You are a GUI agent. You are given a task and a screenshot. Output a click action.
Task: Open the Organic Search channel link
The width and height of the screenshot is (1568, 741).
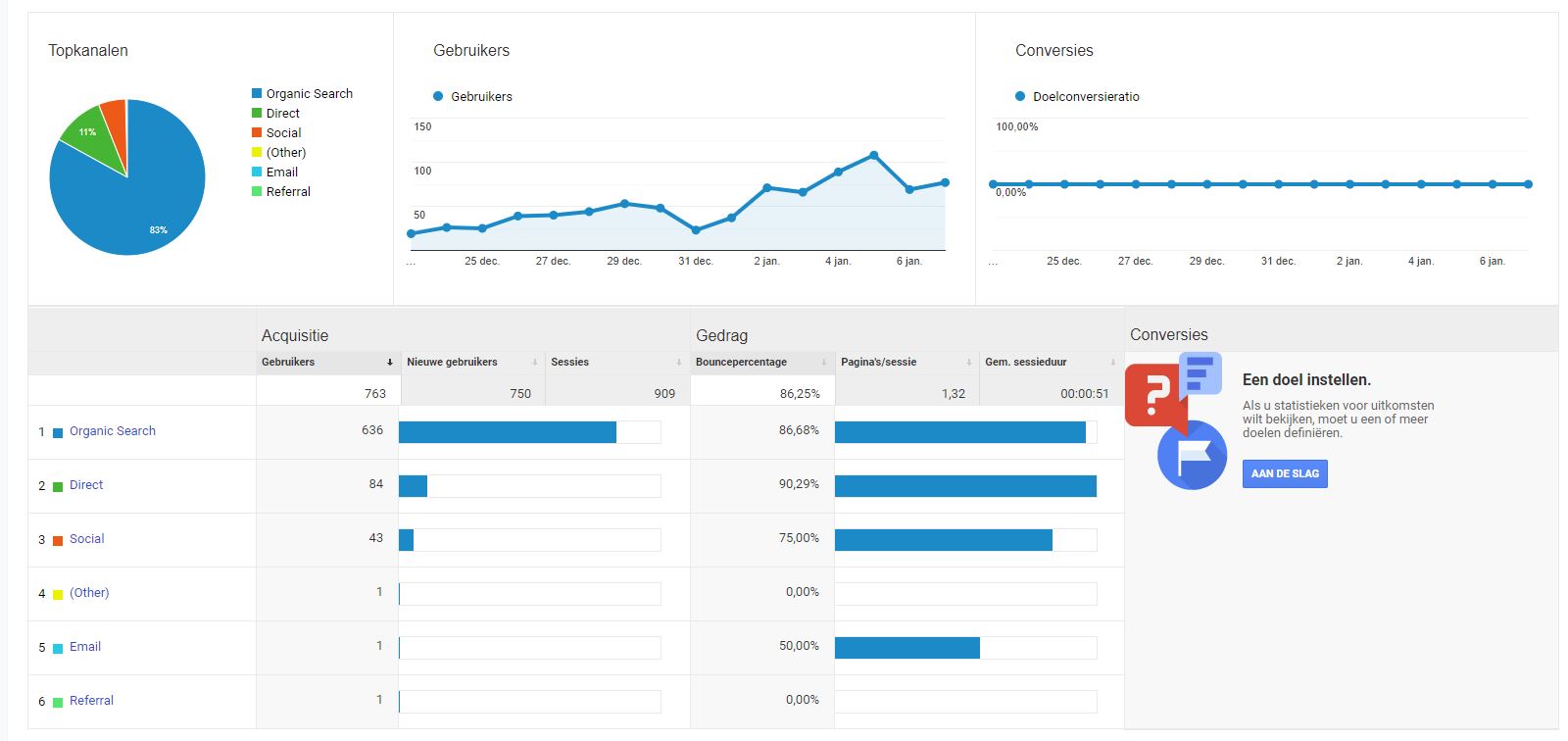pyautogui.click(x=113, y=431)
